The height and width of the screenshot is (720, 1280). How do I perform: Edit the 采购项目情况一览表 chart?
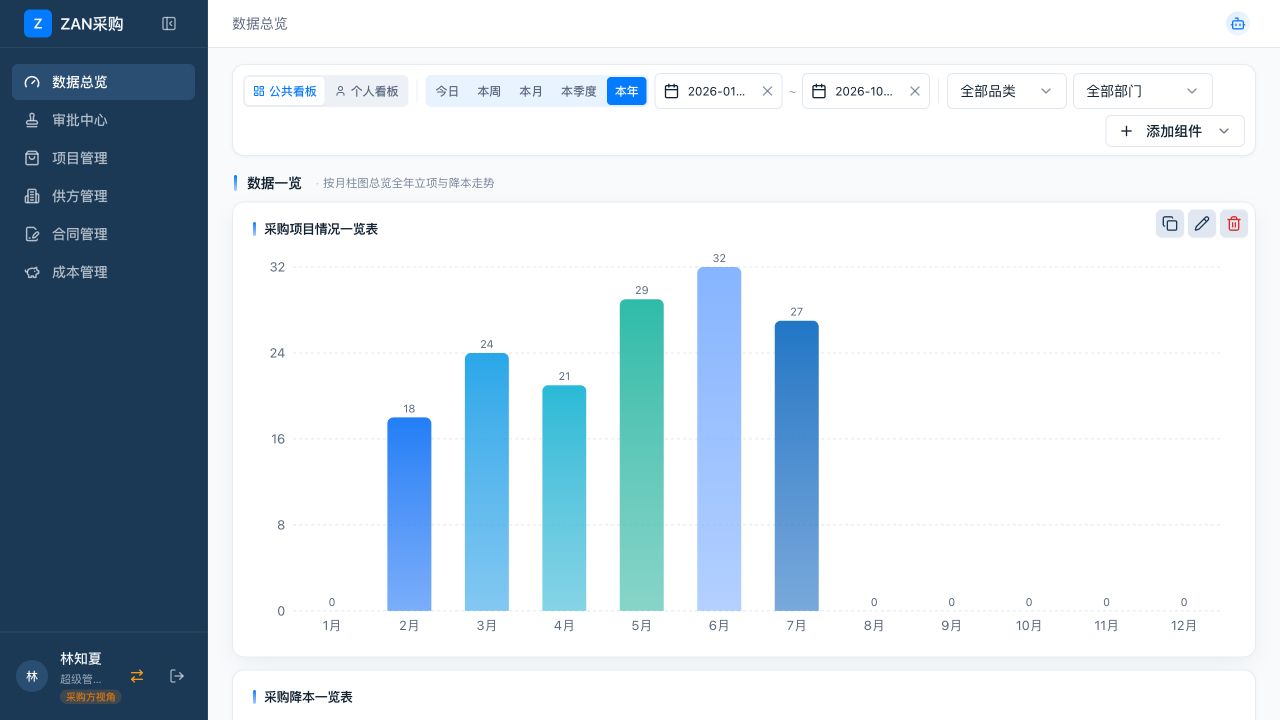tap(1202, 224)
